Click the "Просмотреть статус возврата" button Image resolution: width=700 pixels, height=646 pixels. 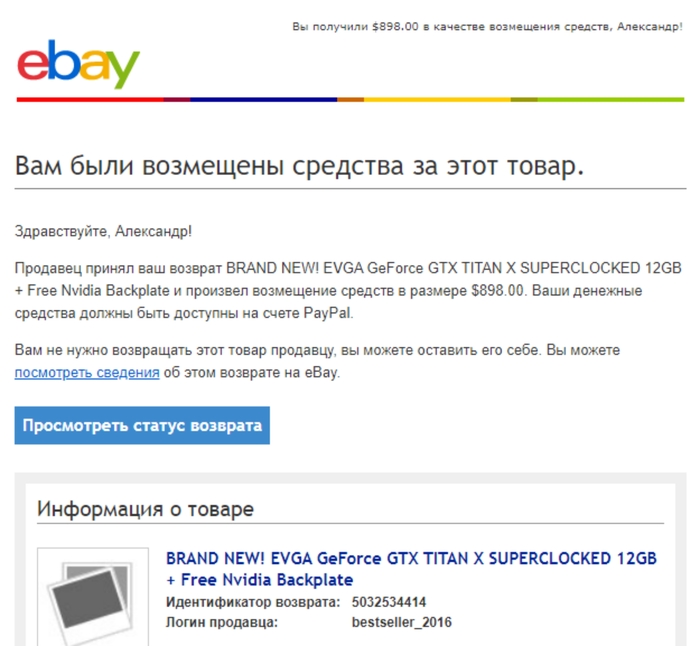coord(142,425)
